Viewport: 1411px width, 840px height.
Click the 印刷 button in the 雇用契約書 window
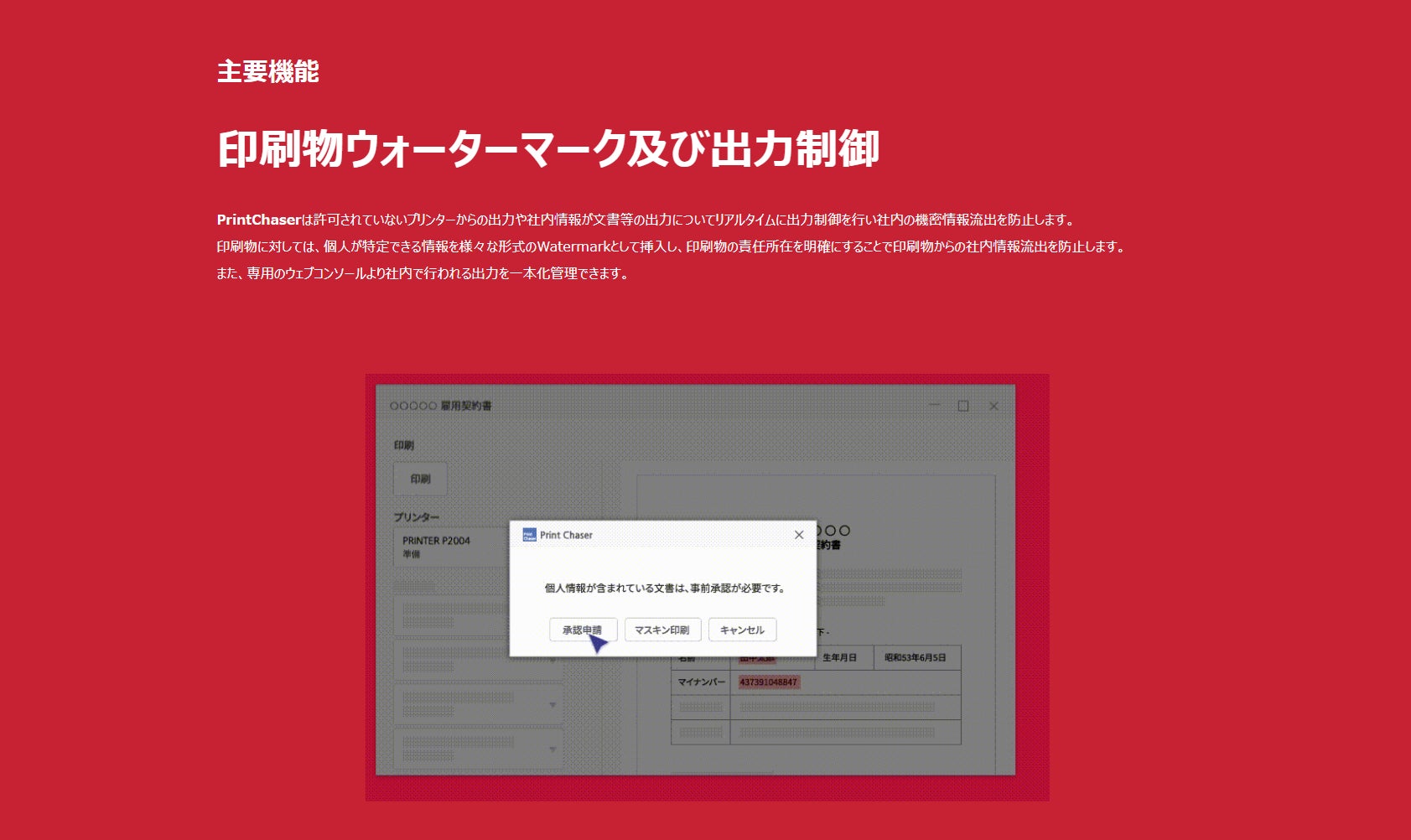421,479
